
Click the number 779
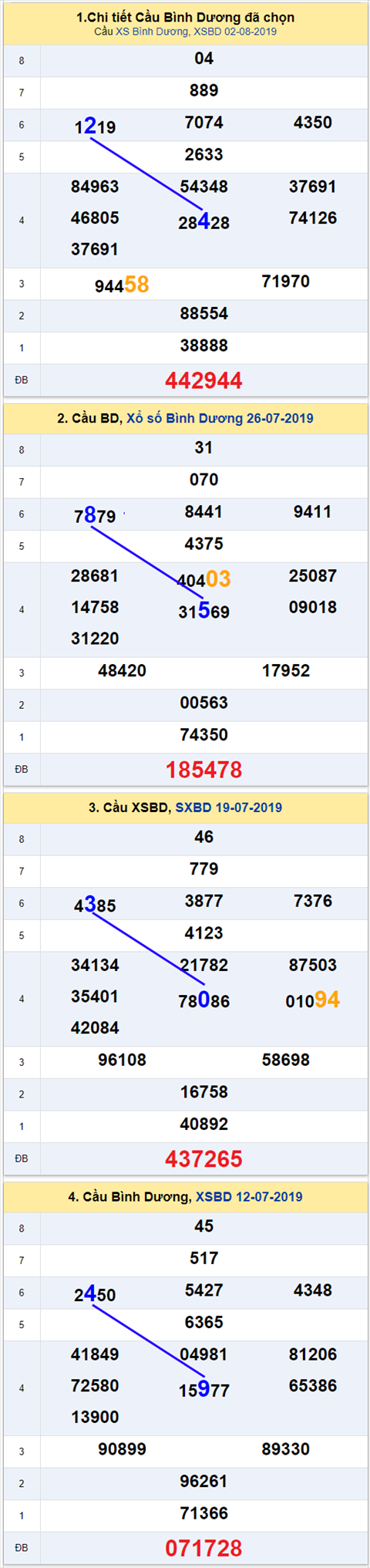203,869
